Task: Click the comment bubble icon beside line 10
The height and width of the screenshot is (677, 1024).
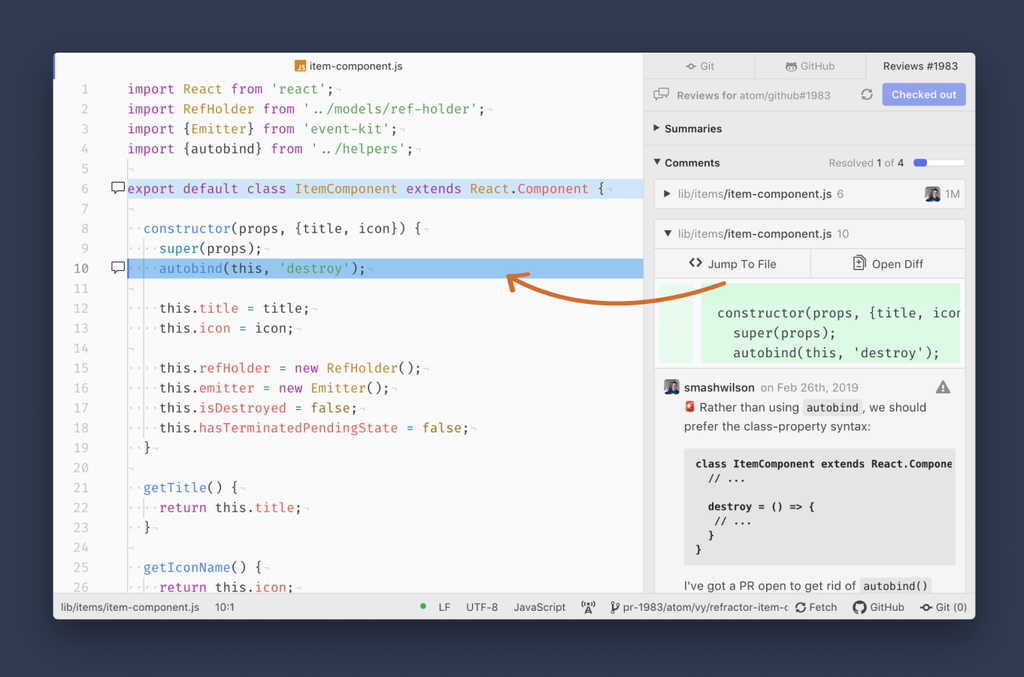Action: point(117,267)
